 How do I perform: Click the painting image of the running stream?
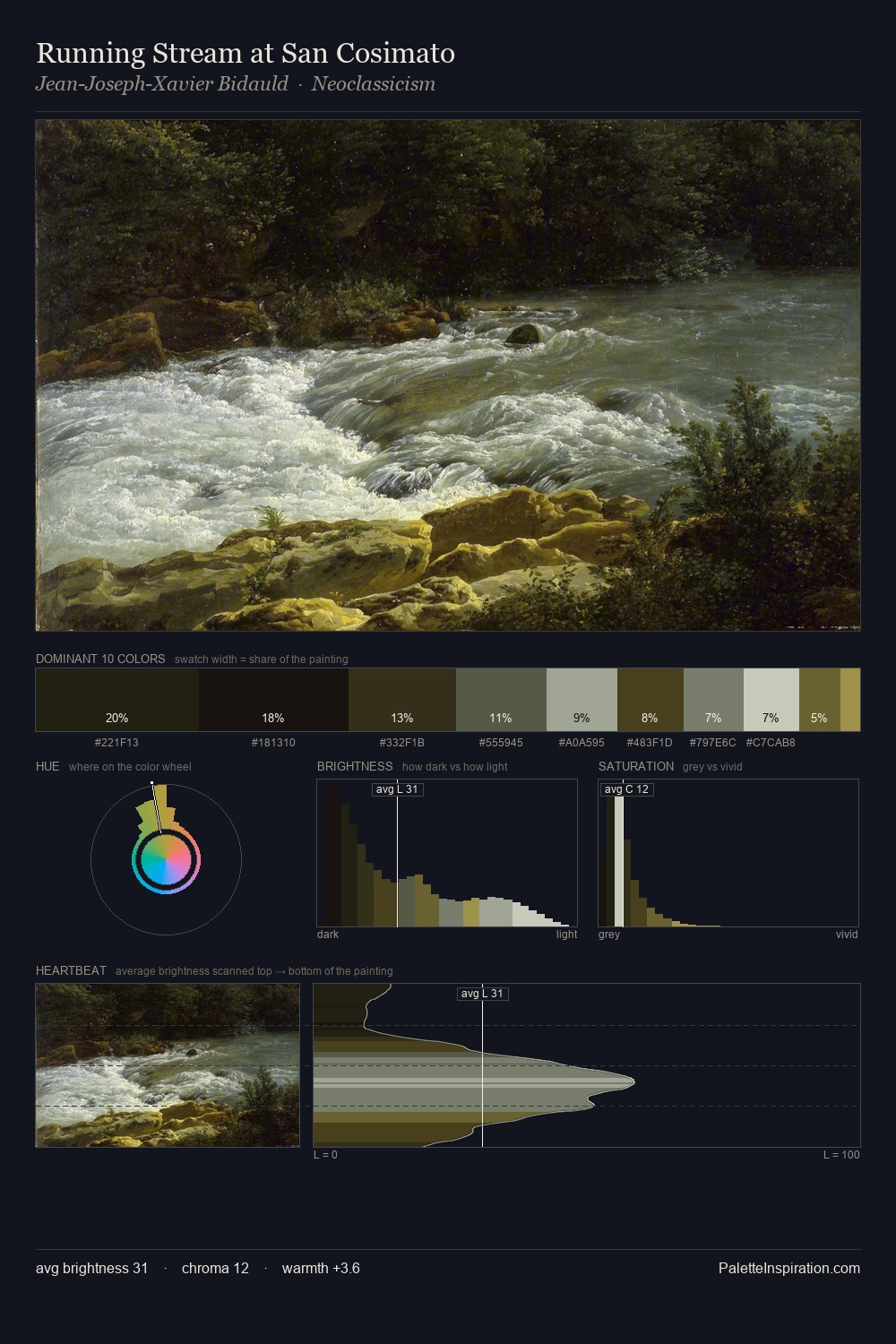click(x=448, y=375)
